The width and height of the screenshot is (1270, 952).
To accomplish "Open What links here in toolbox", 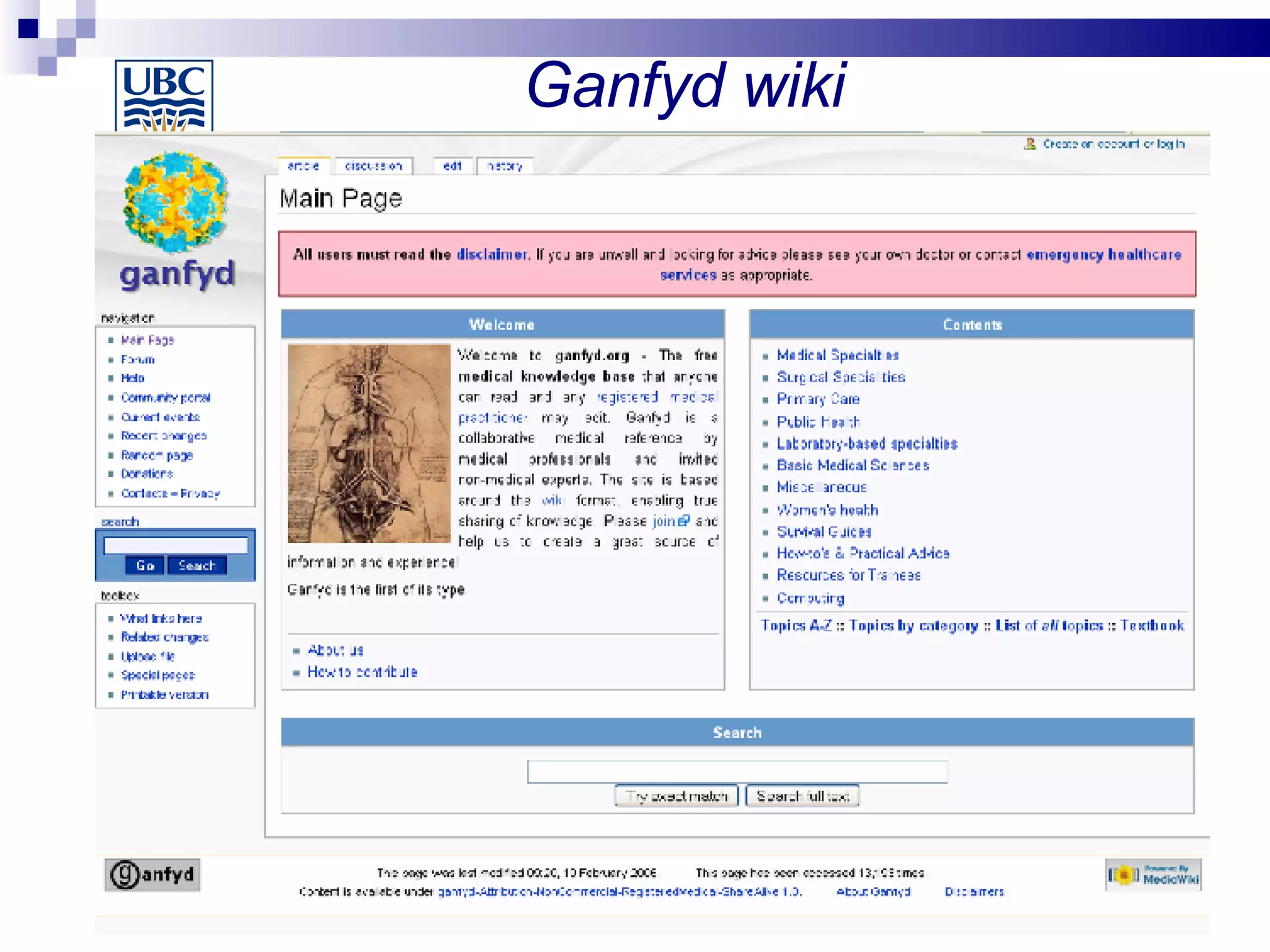I will point(161,619).
